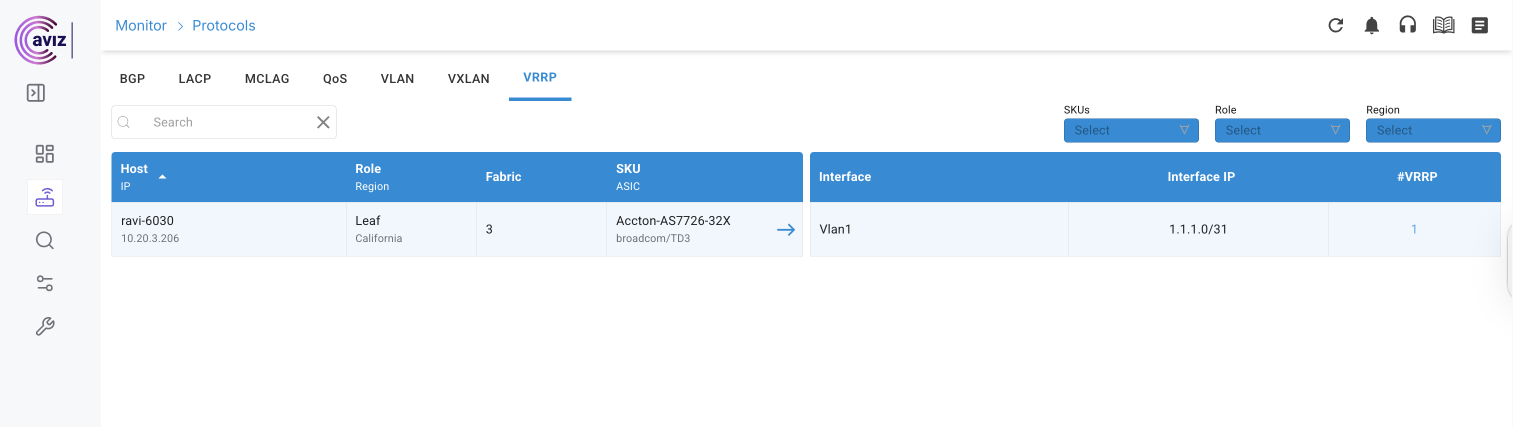Viewport: 1513px width, 427px height.
Task: Switch to the BGP tab
Action: [x=132, y=79]
